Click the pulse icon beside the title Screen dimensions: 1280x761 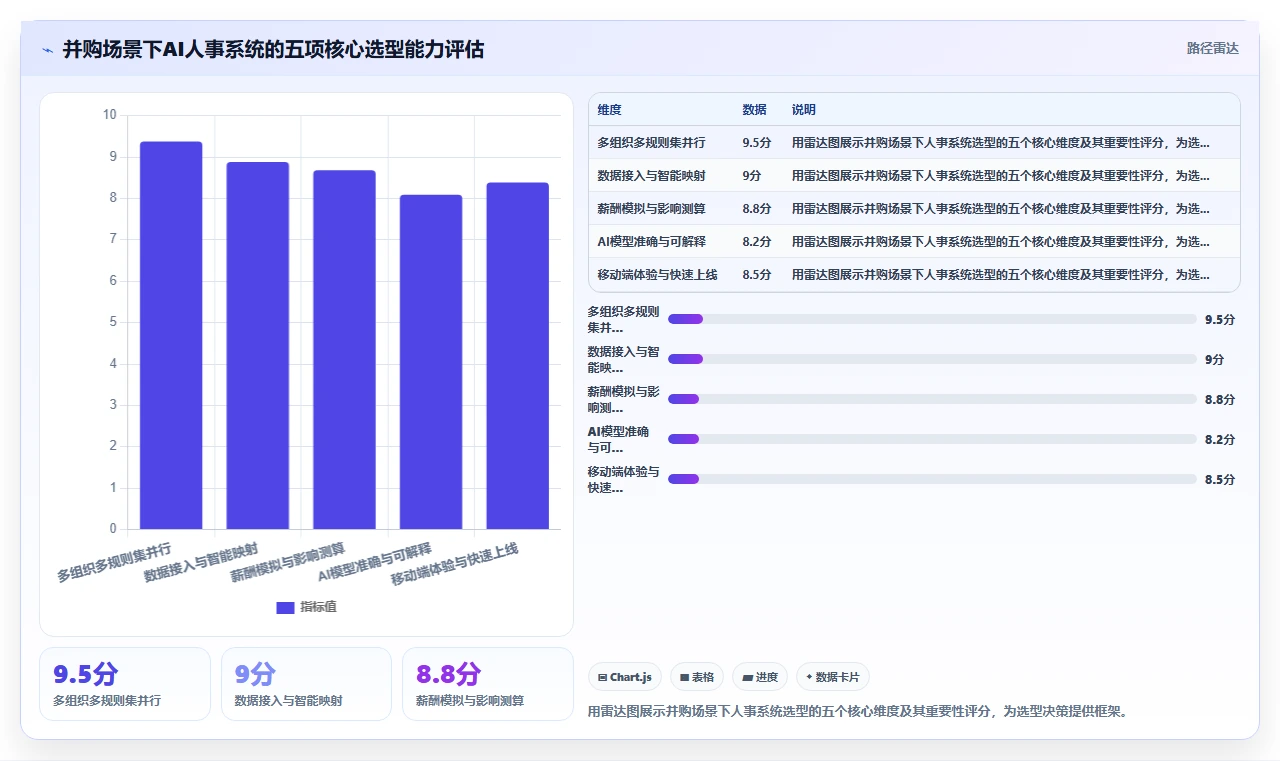coord(48,50)
